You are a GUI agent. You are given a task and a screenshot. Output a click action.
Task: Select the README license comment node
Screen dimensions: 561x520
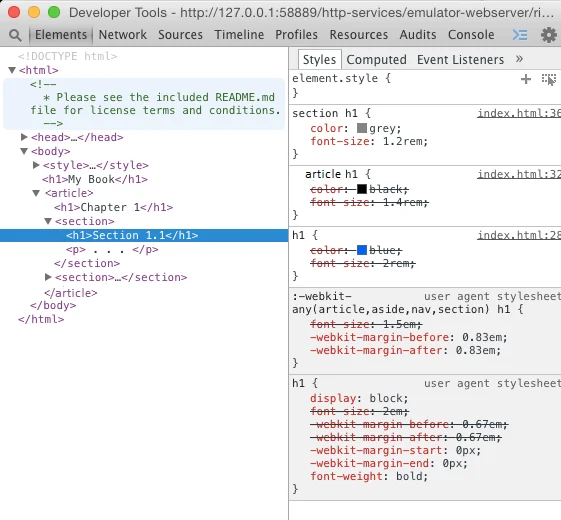point(144,104)
